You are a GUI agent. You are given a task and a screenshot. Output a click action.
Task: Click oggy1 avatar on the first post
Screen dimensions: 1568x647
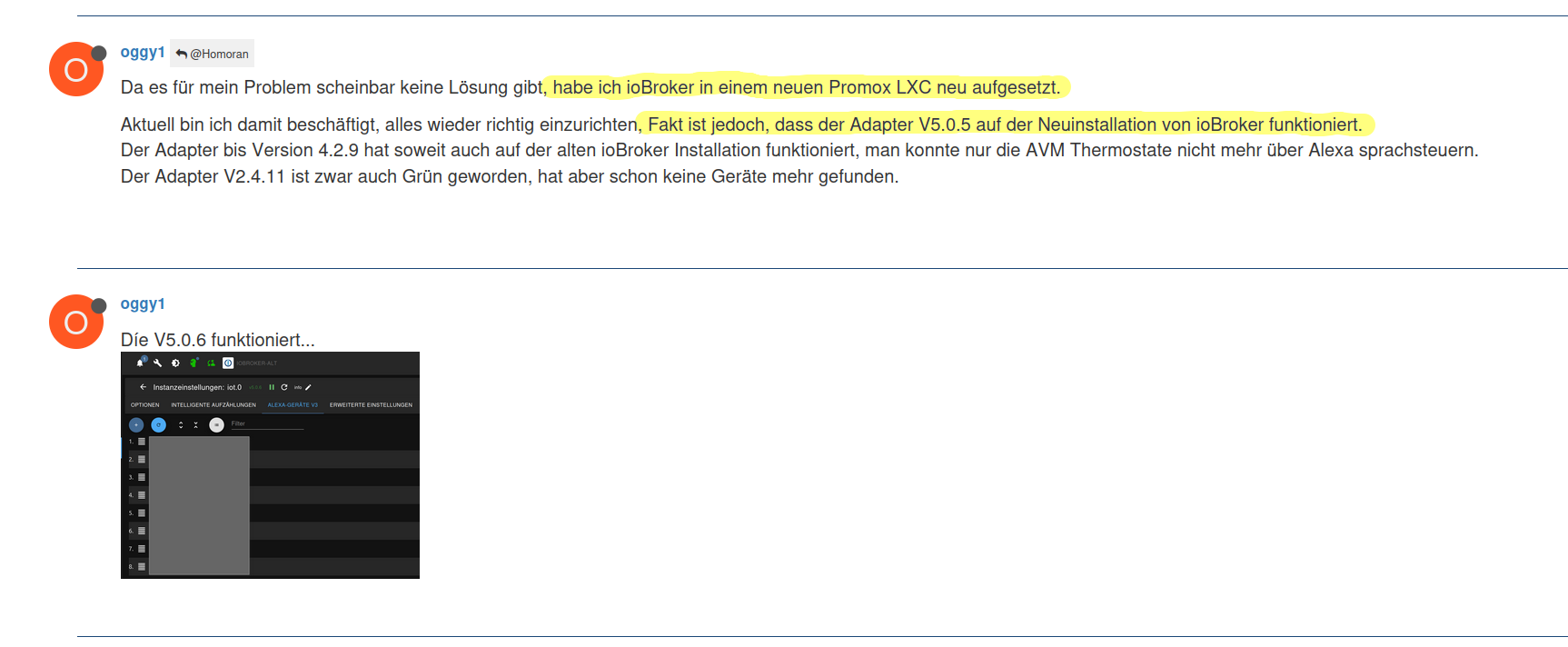pyautogui.click(x=76, y=69)
